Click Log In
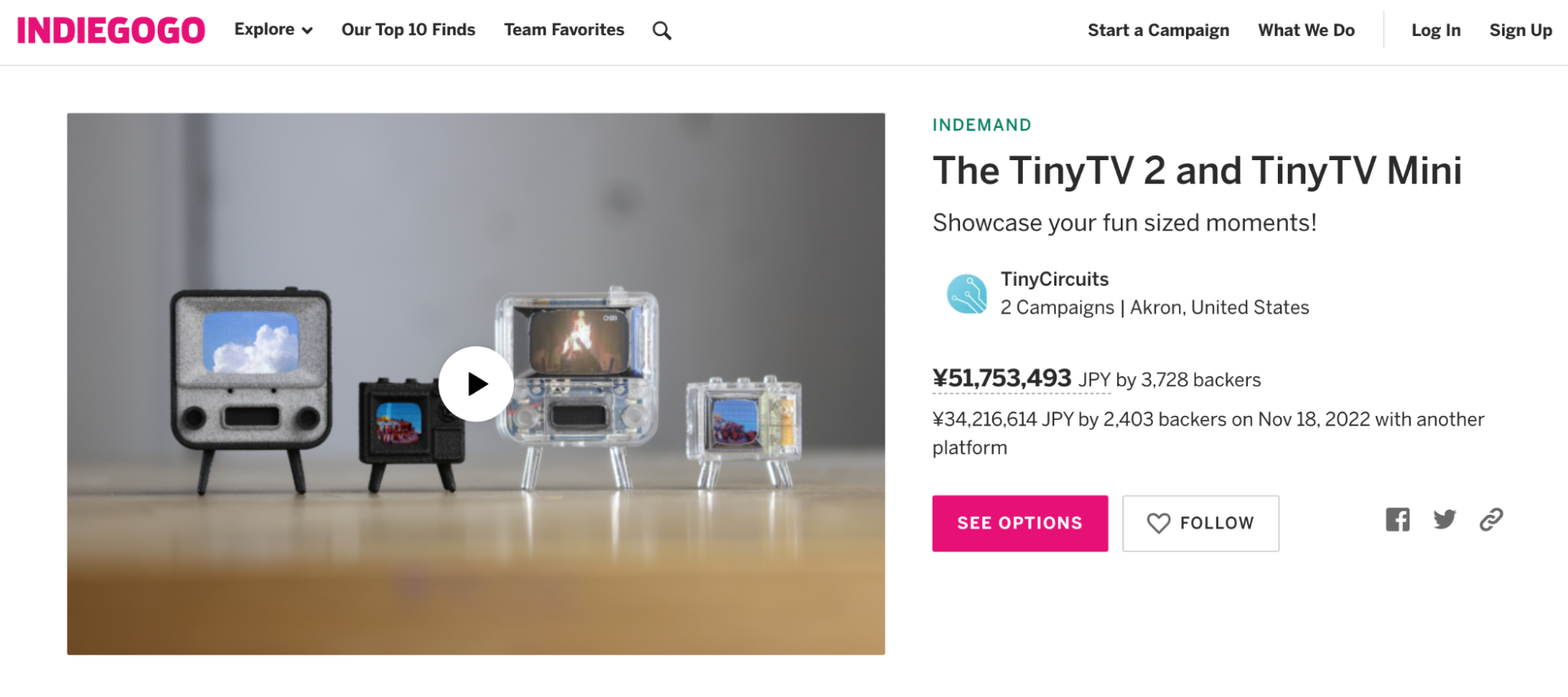The width and height of the screenshot is (1568, 697). [1435, 30]
